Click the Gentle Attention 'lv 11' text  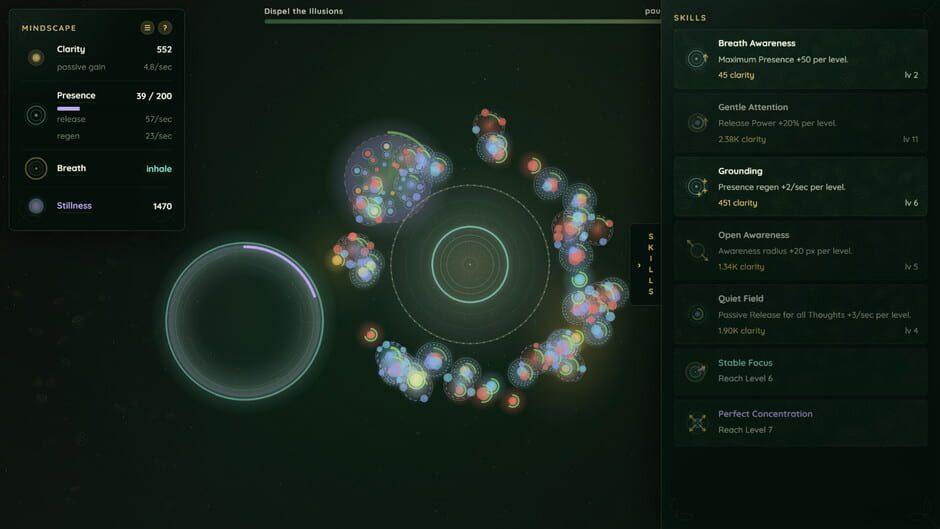[911, 139]
